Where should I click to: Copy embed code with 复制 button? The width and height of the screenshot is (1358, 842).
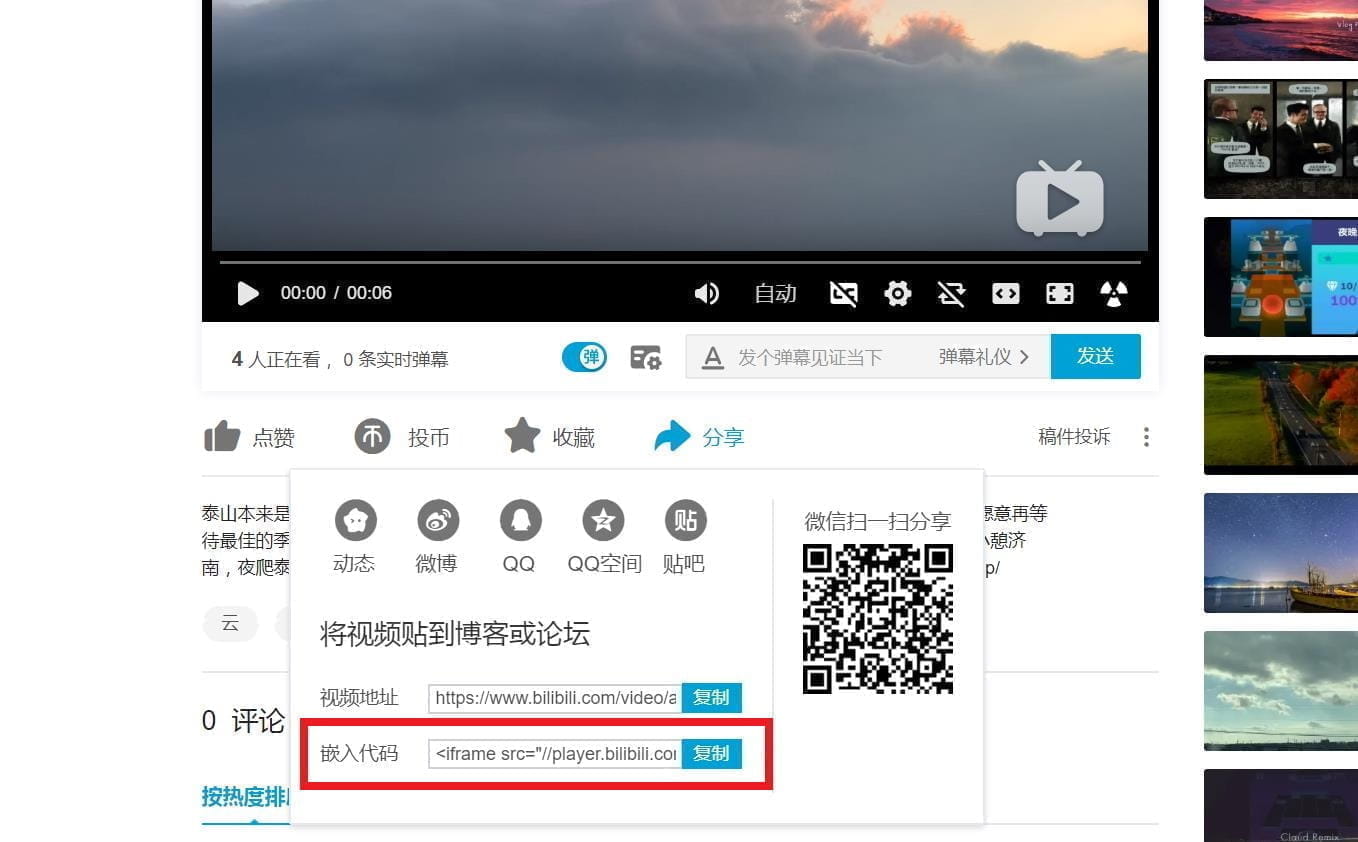pos(712,754)
